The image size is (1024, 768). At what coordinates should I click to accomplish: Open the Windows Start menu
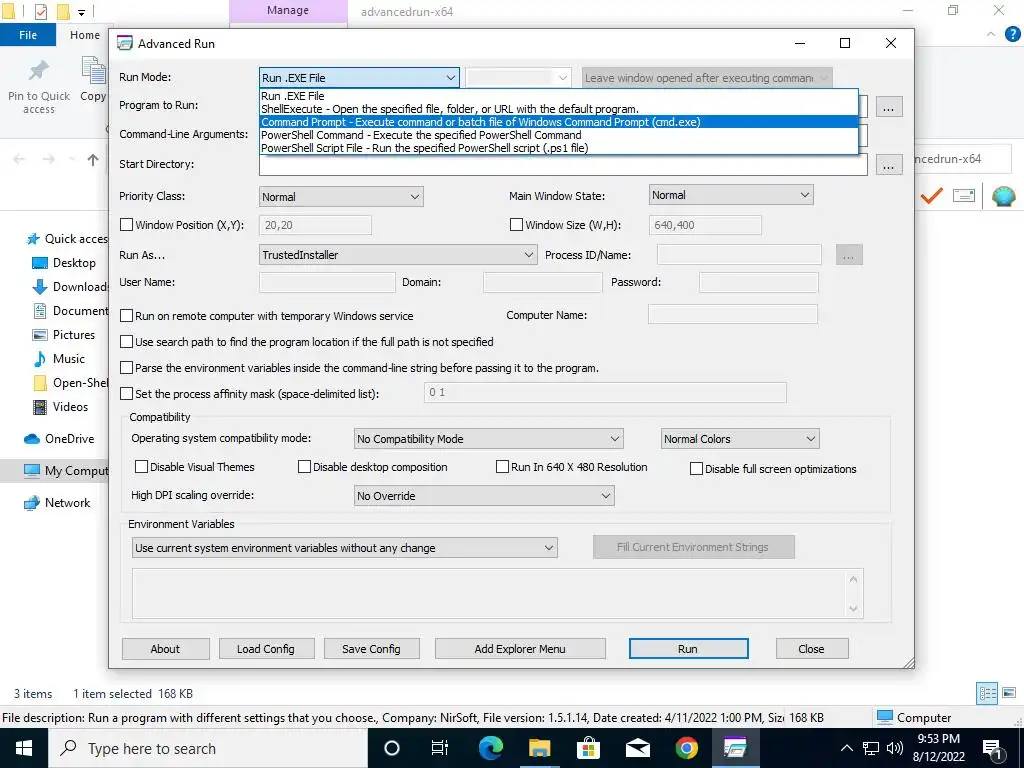(24, 748)
